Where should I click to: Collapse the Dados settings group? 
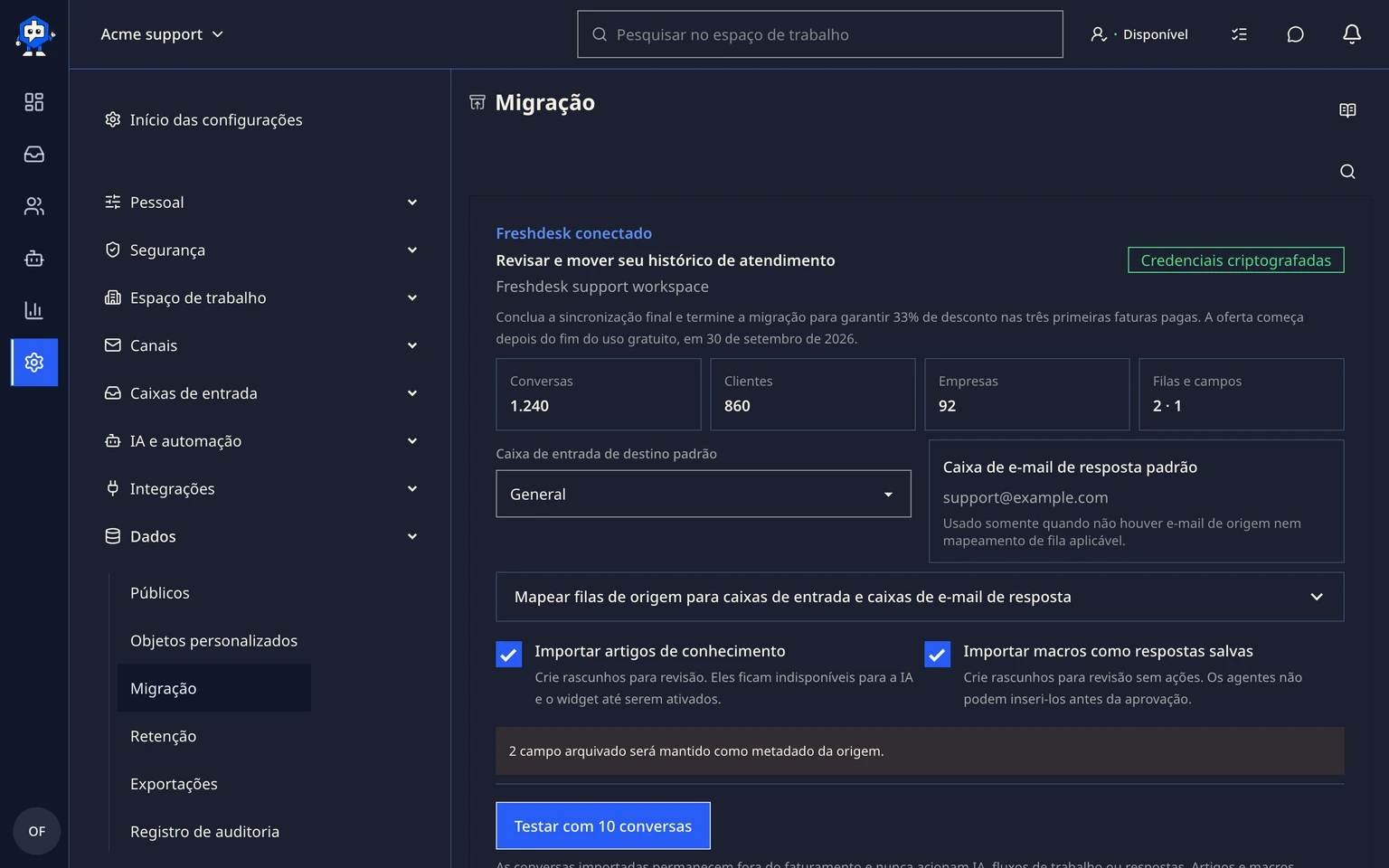coord(261,537)
